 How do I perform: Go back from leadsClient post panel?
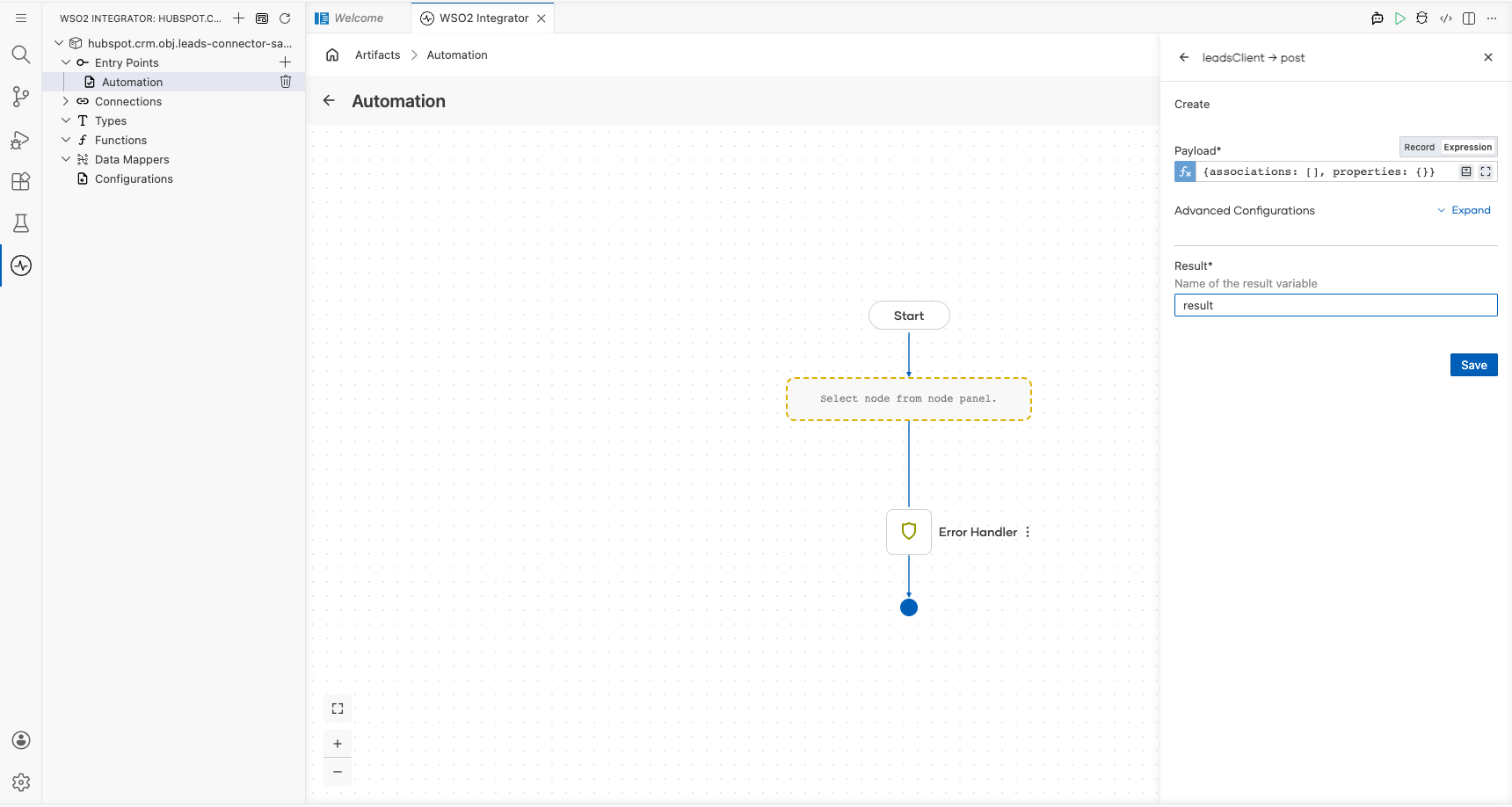tap(1184, 57)
